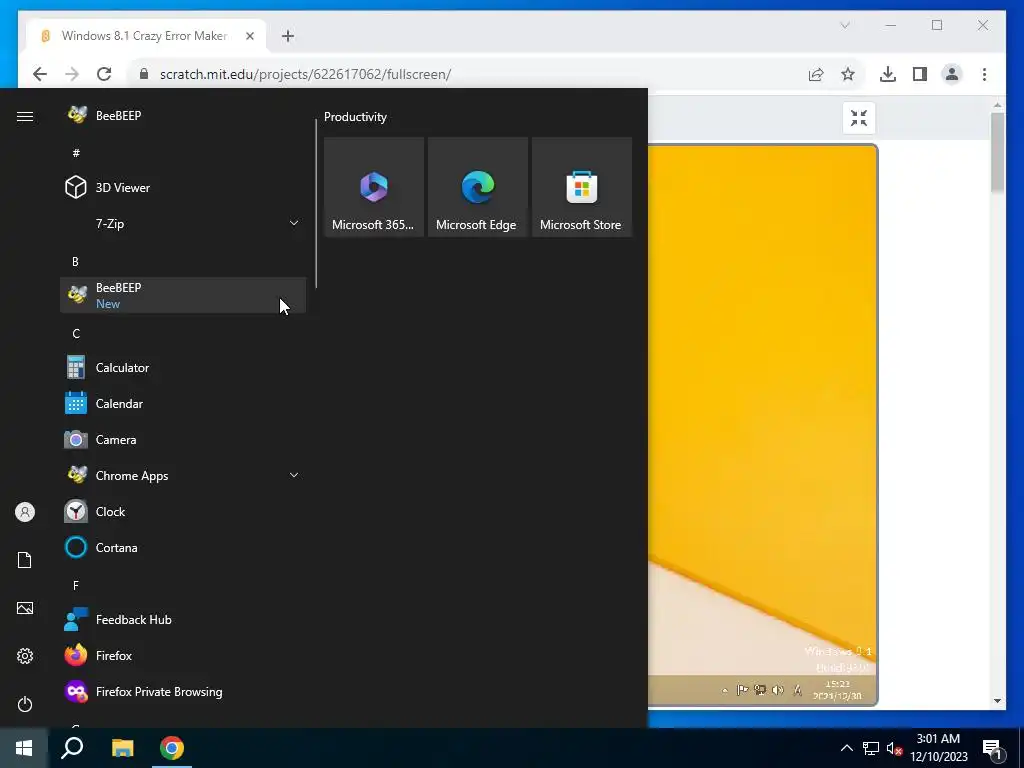
Task: Open Power options in the Start sidebar
Action: click(x=25, y=704)
